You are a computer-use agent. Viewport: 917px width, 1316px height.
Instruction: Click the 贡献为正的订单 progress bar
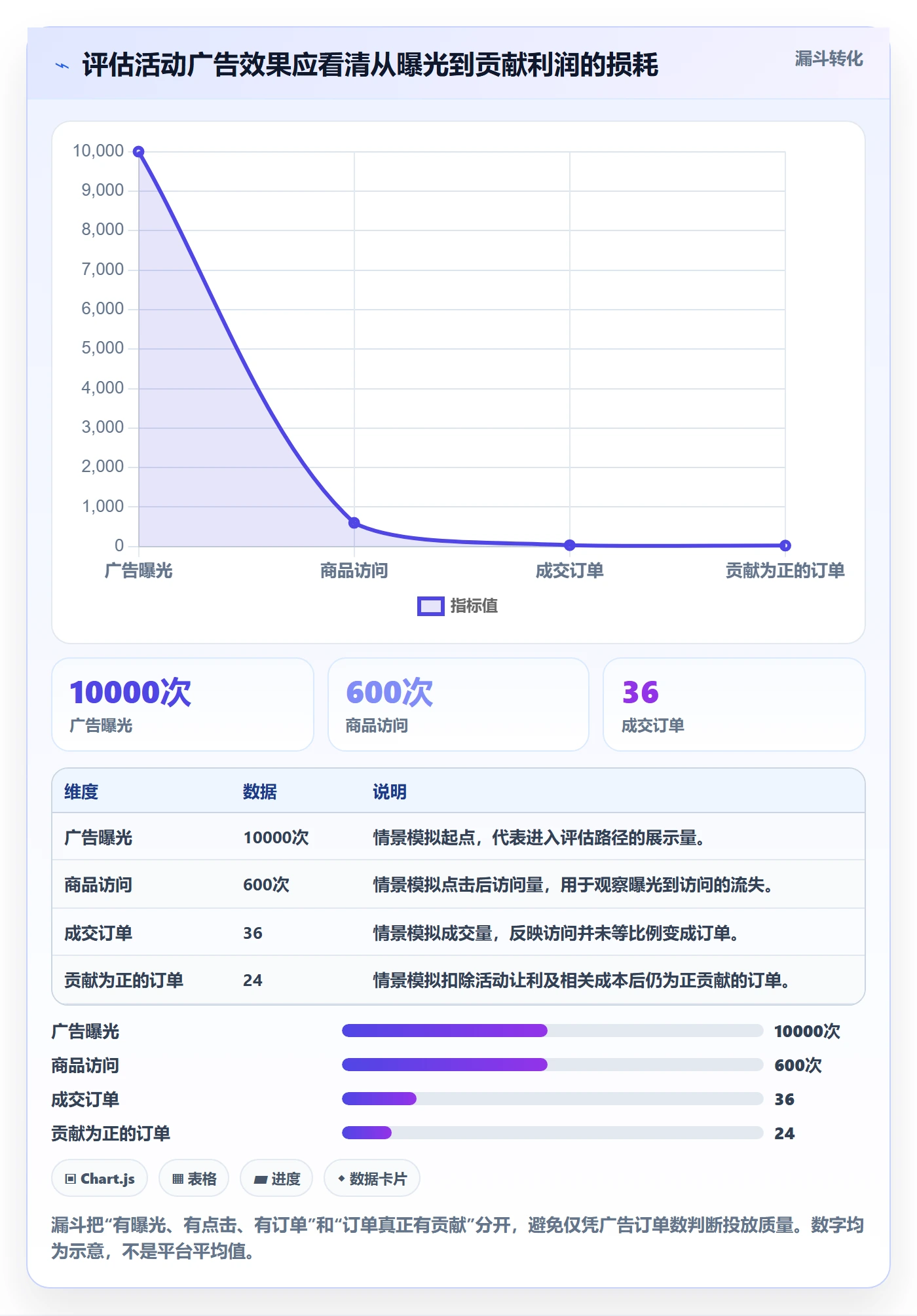[552, 1133]
